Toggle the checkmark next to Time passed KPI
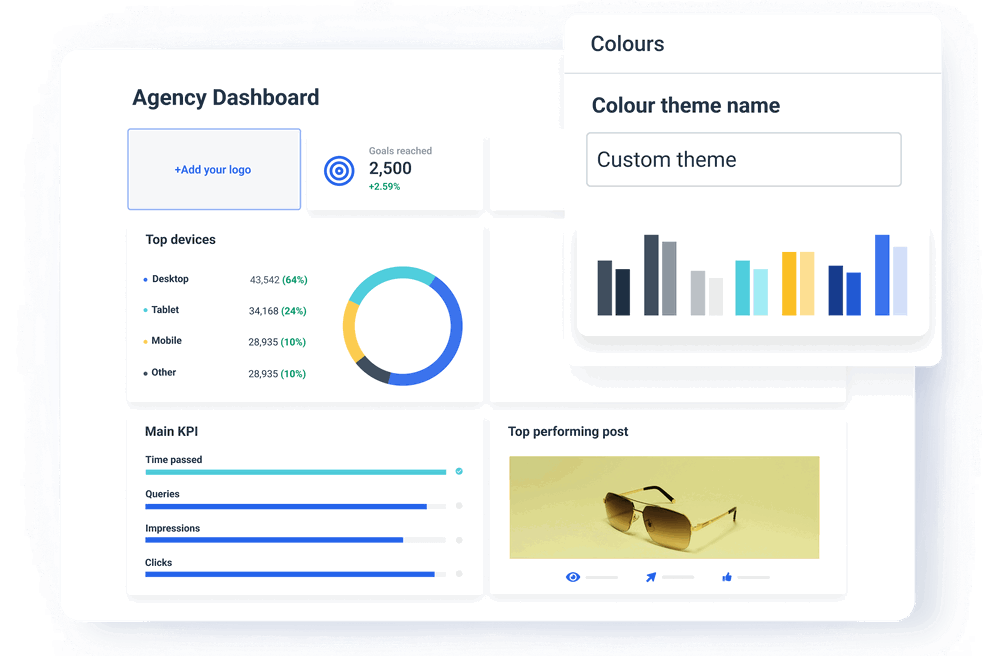The width and height of the screenshot is (992, 656). click(459, 471)
